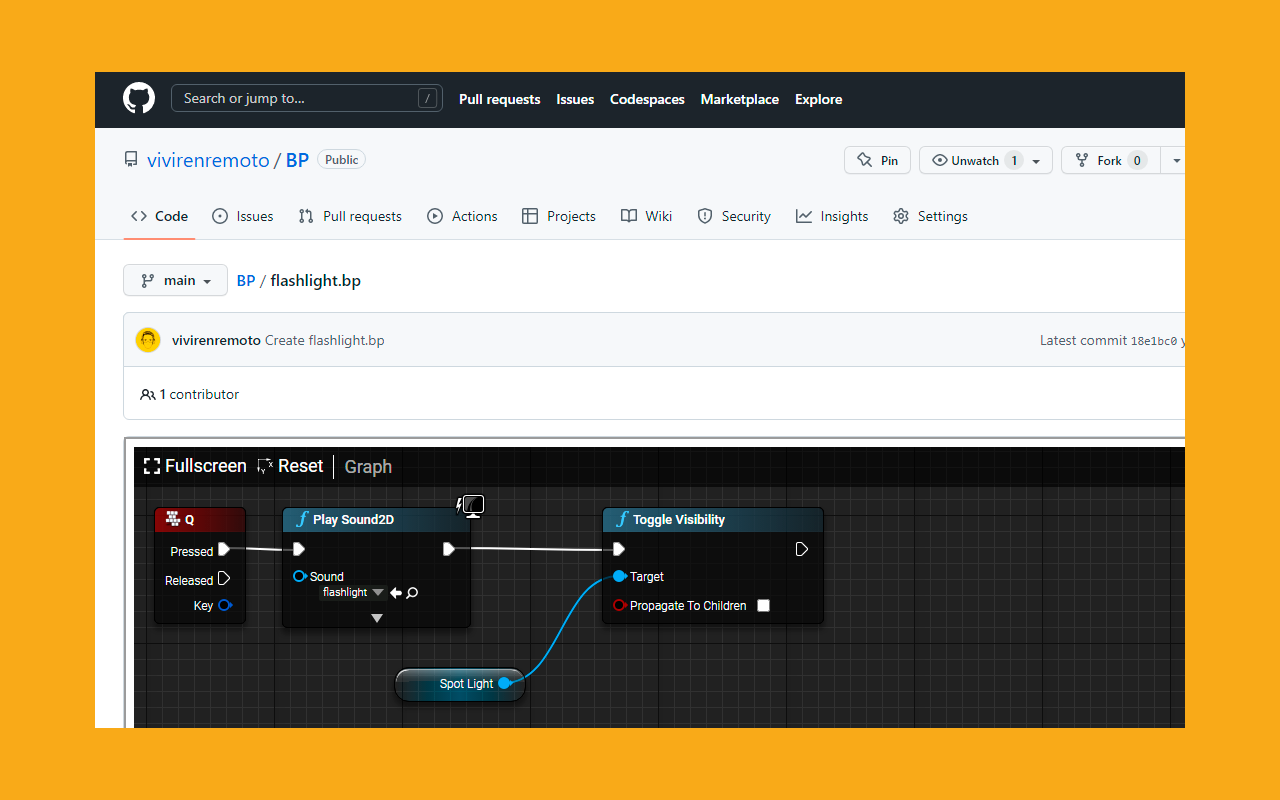The image size is (1280, 800).
Task: Fork the repository
Action: tap(1110, 160)
